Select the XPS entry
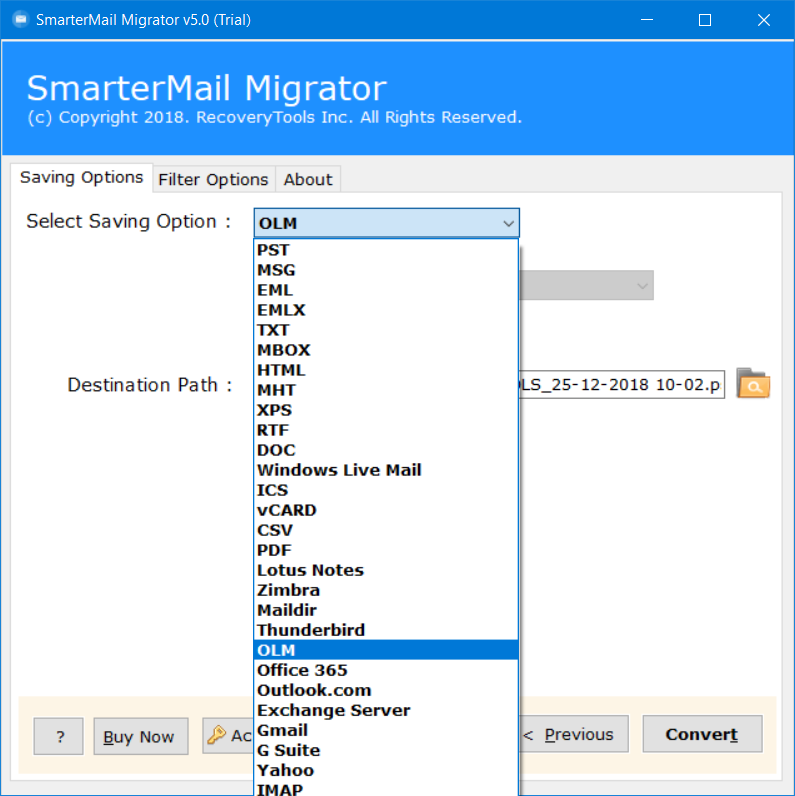This screenshot has width=795, height=796. pyautogui.click(x=386, y=410)
